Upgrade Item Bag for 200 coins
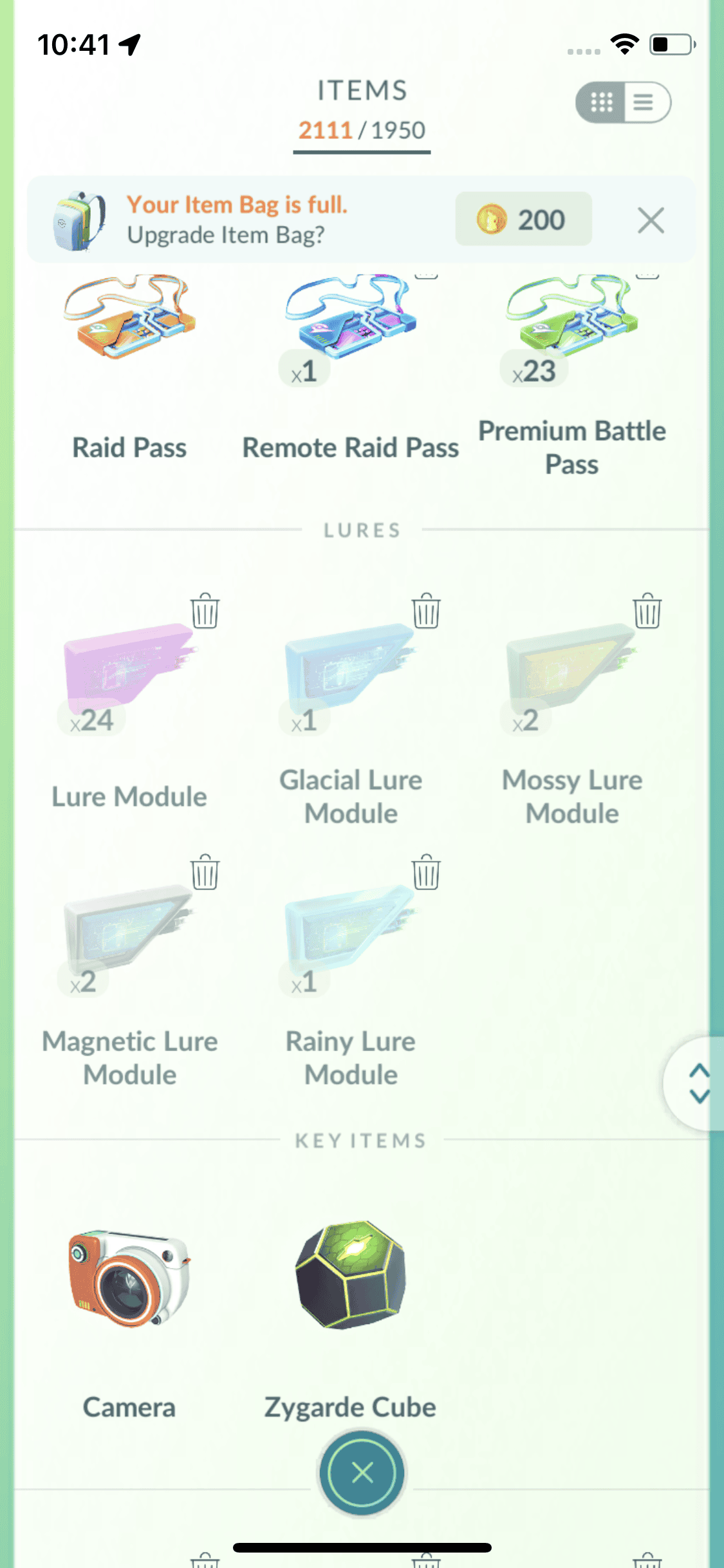Image resolution: width=724 pixels, height=1568 pixels. (523, 219)
